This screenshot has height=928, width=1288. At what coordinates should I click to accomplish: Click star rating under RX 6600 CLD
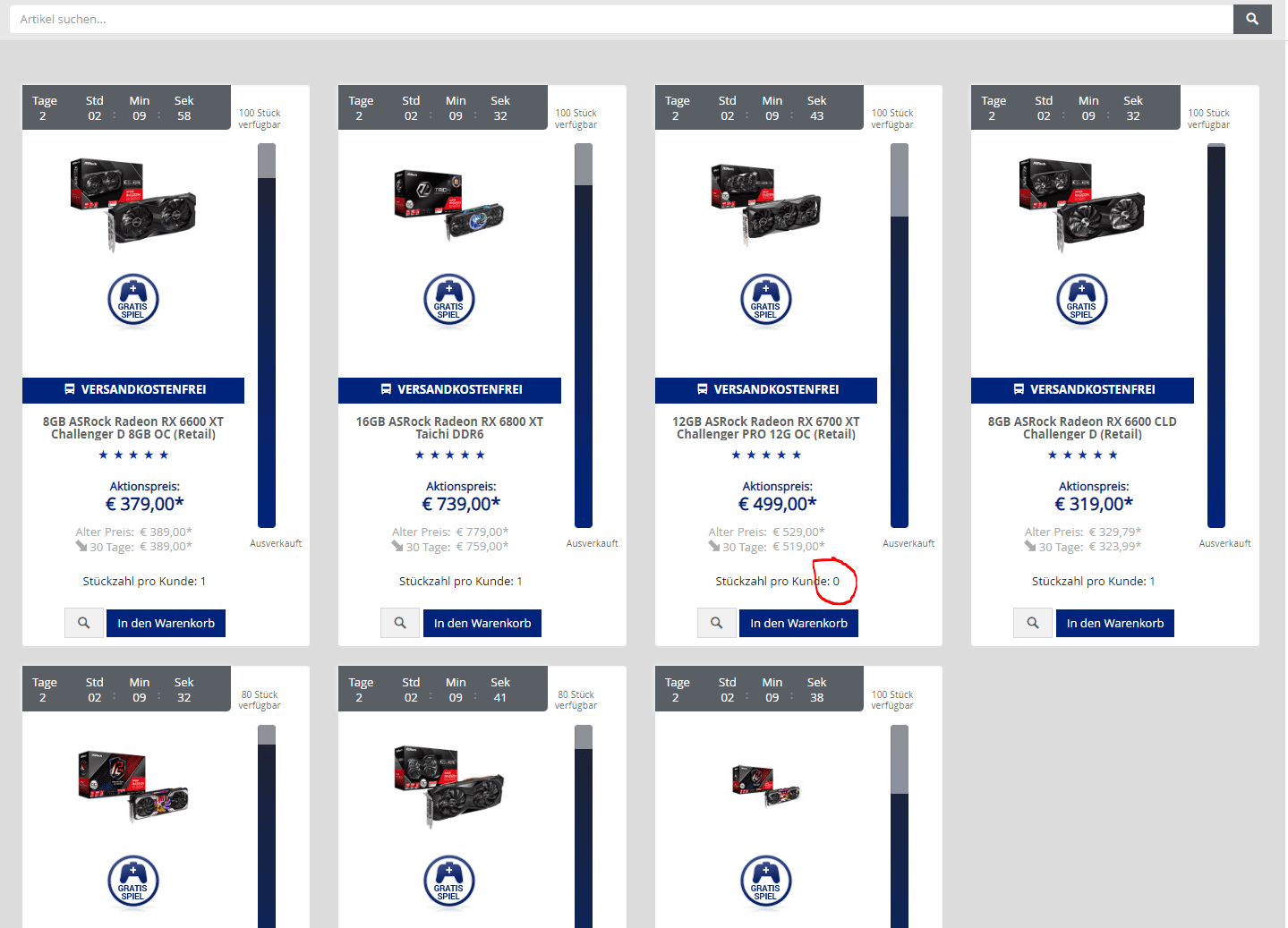(1082, 455)
